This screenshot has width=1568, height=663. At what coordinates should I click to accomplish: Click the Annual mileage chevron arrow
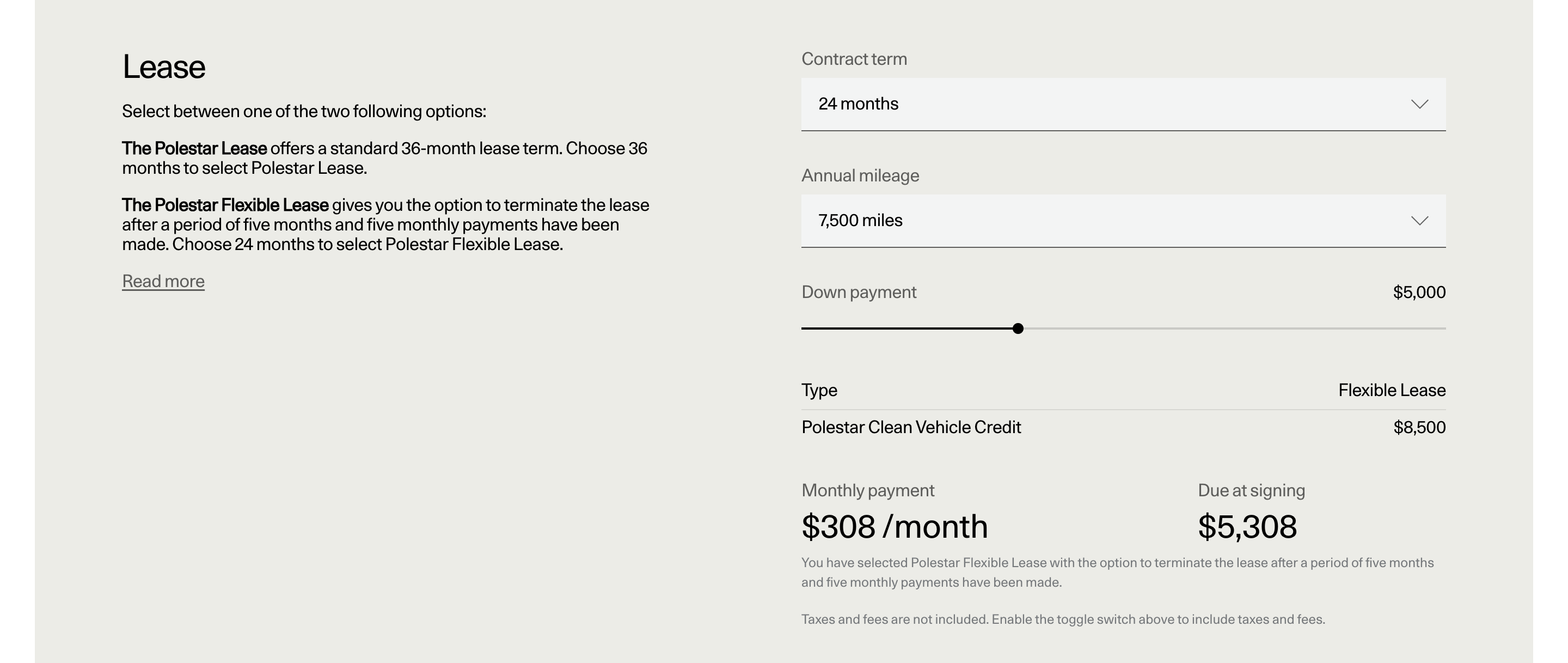[1419, 221]
